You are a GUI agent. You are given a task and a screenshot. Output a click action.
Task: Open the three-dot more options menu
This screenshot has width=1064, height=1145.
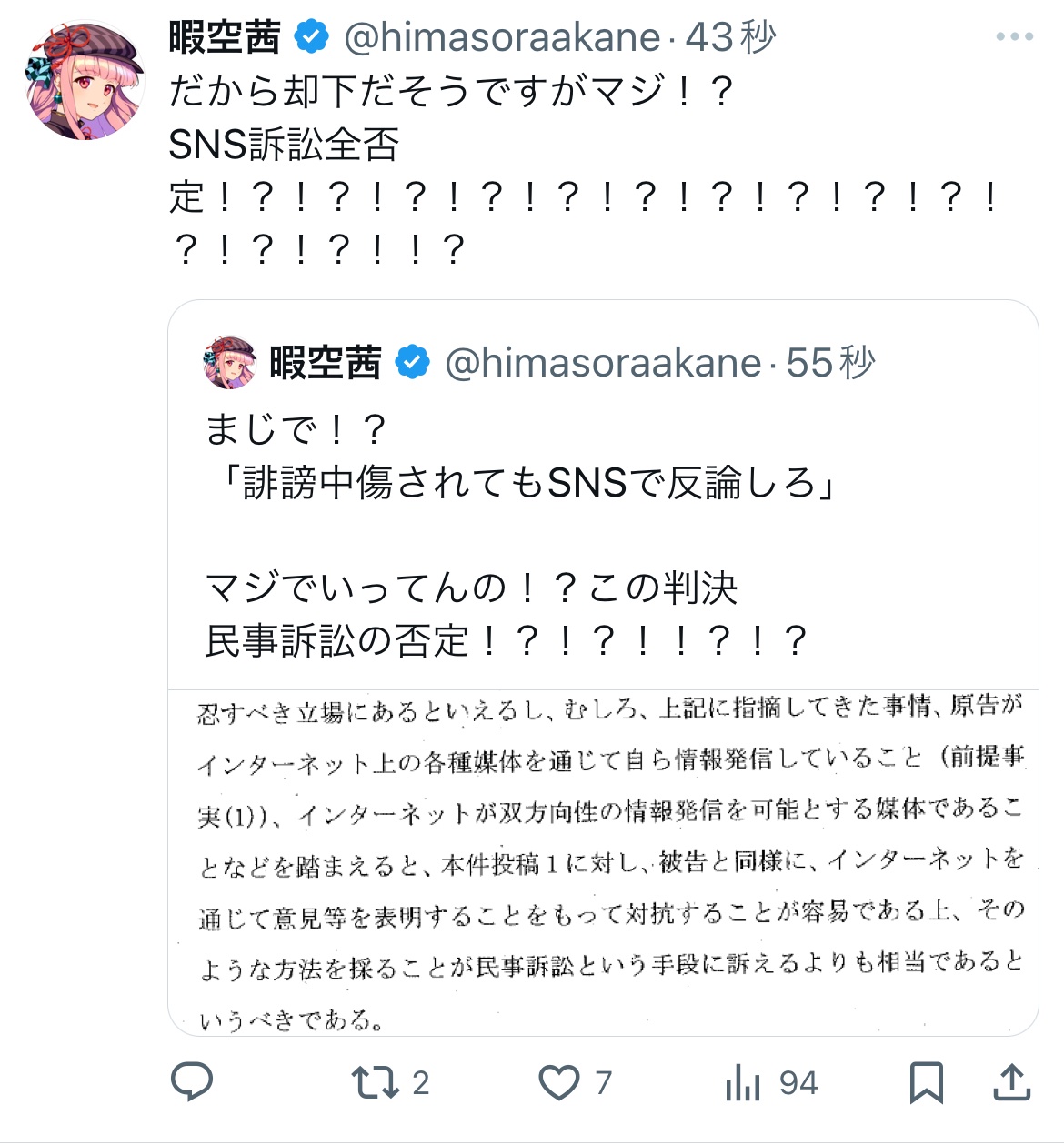point(1014,37)
